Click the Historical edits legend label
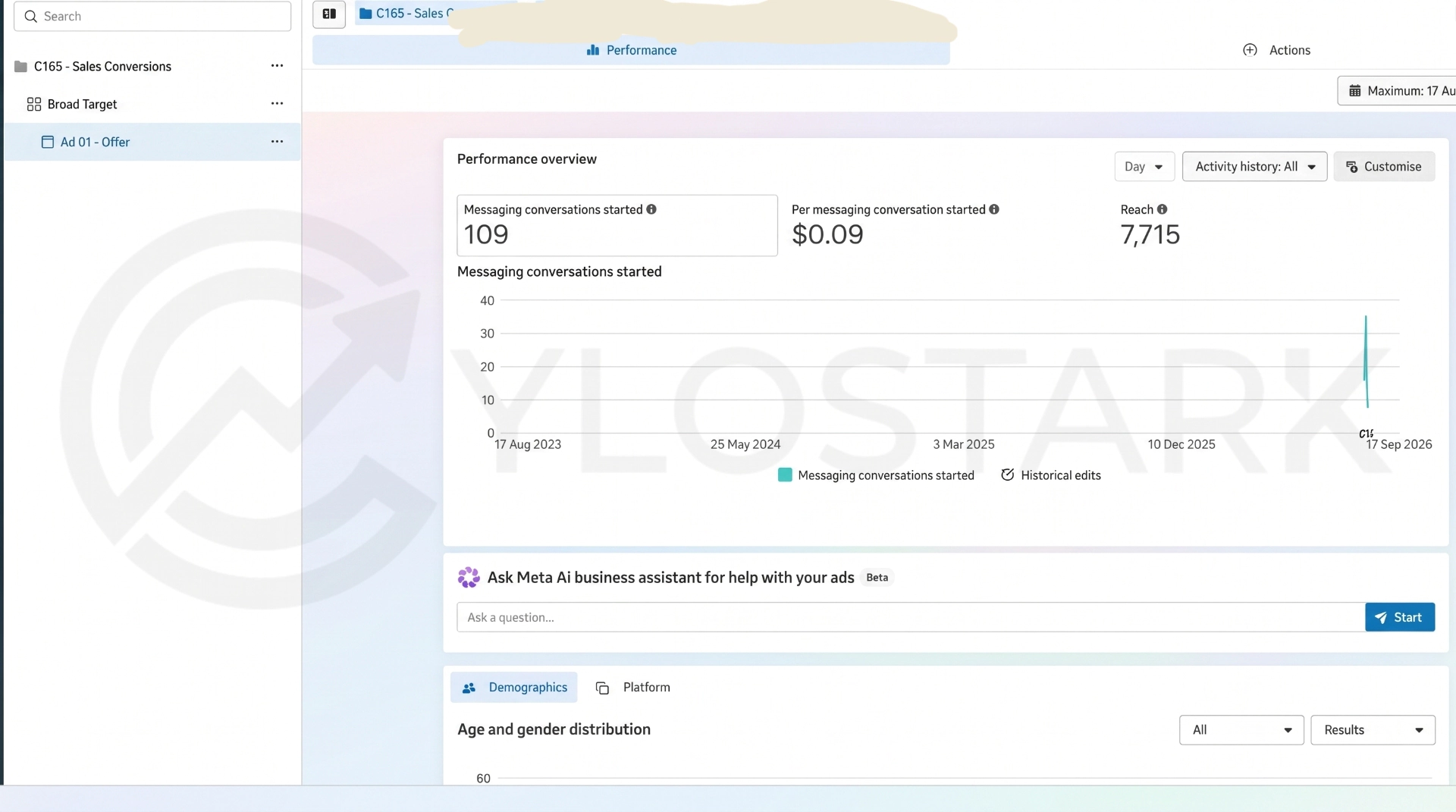 pyautogui.click(x=1061, y=475)
